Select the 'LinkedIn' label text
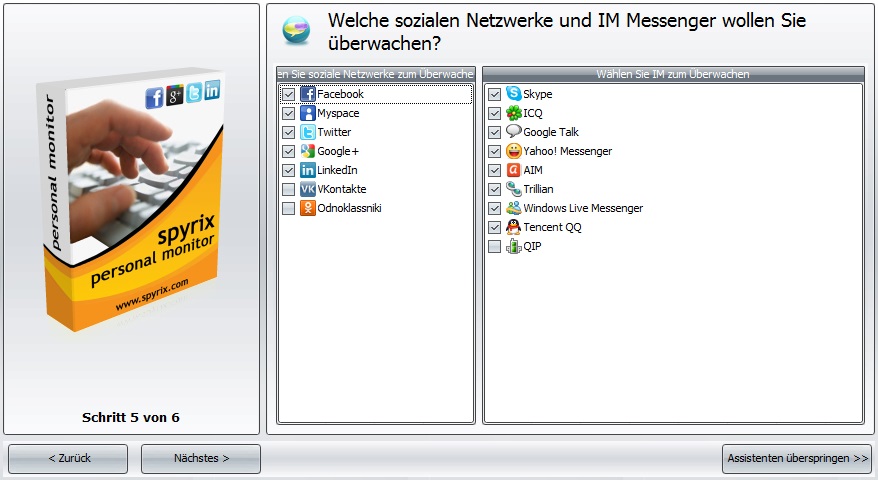 tap(337, 170)
